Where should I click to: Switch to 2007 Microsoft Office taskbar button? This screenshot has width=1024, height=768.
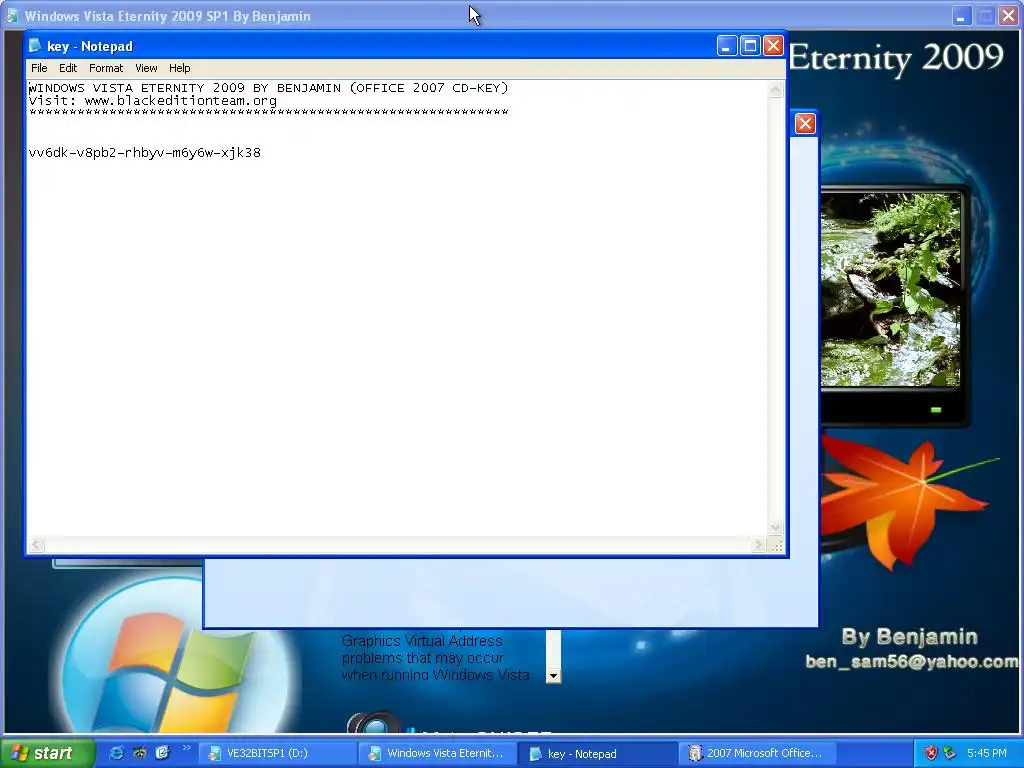point(758,754)
